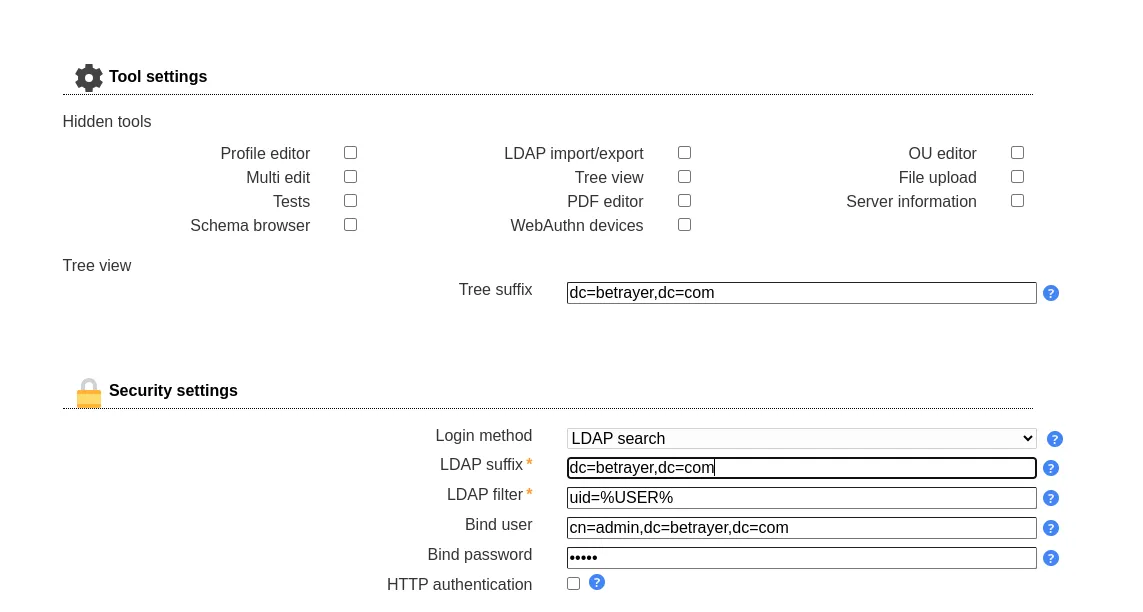Click the Bind password field

pyautogui.click(x=801, y=558)
